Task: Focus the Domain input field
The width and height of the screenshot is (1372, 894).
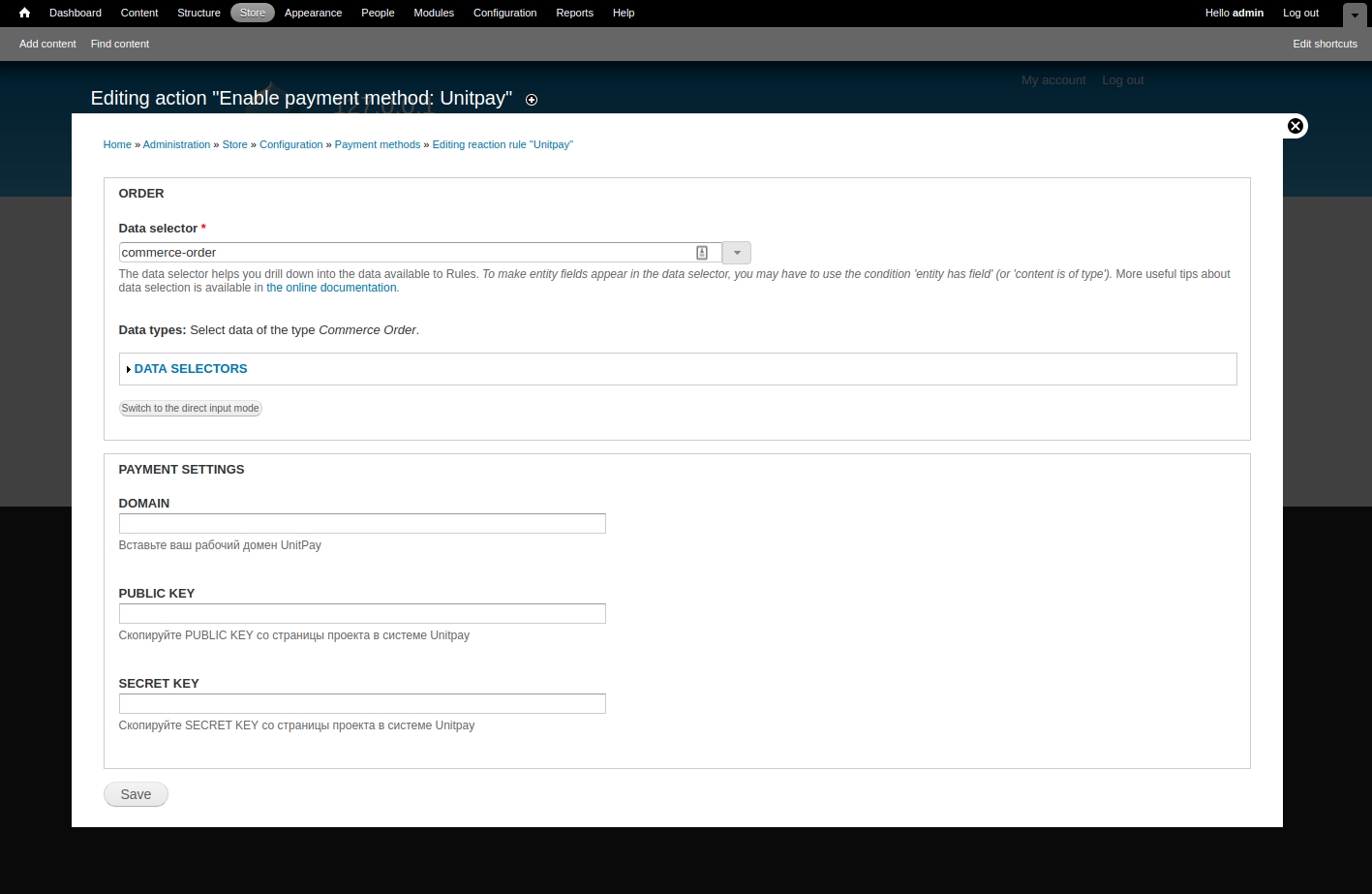Action: [362, 524]
